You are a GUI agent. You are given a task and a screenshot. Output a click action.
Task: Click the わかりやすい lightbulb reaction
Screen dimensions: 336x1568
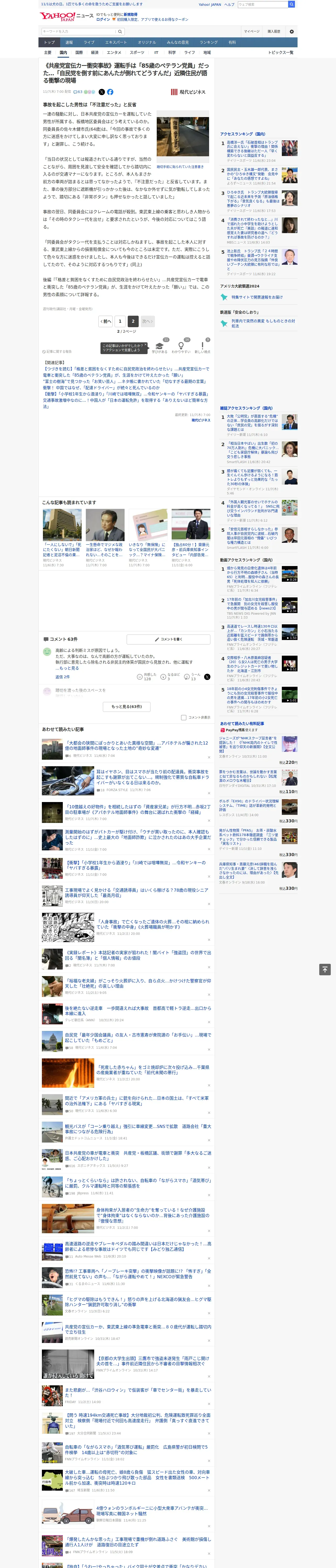[x=181, y=346]
